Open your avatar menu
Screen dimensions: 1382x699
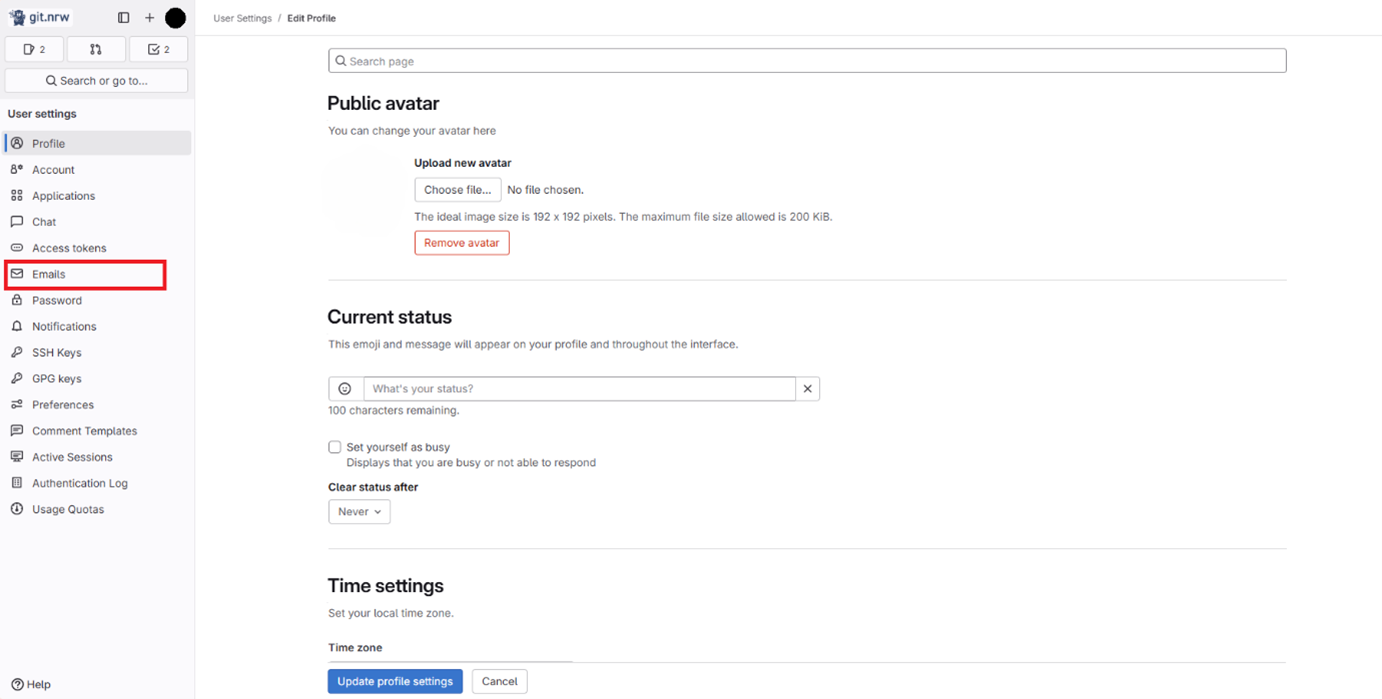pos(175,17)
